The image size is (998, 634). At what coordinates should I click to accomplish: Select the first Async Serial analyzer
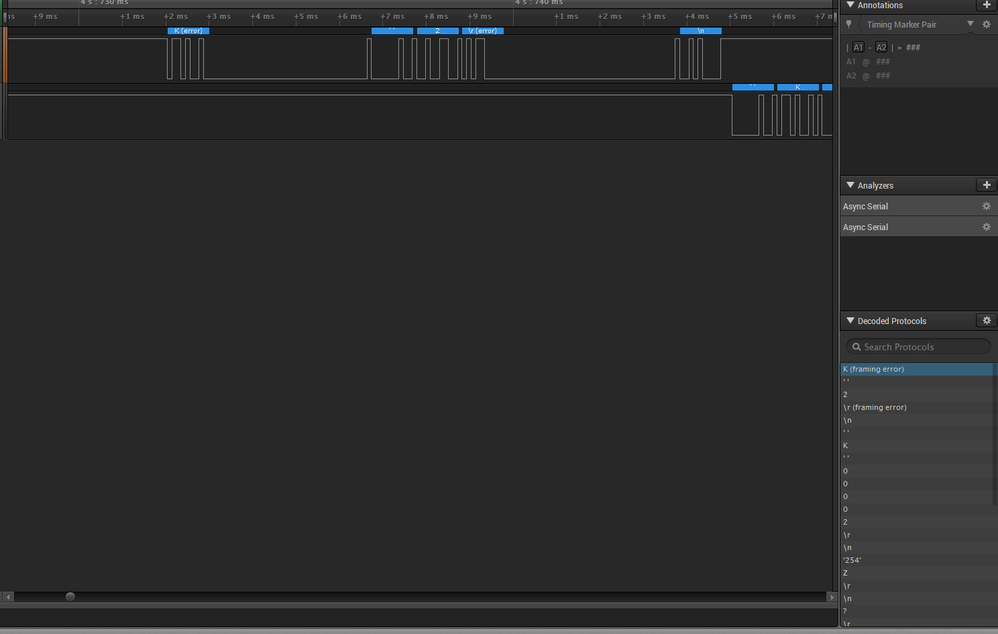point(918,206)
